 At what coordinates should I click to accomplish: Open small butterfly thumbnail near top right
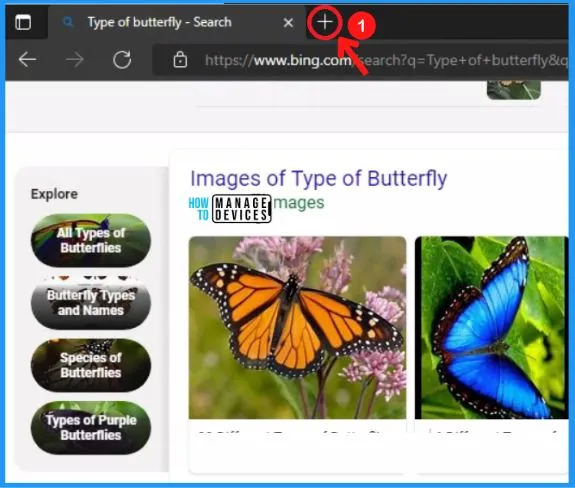pyautogui.click(x=514, y=90)
